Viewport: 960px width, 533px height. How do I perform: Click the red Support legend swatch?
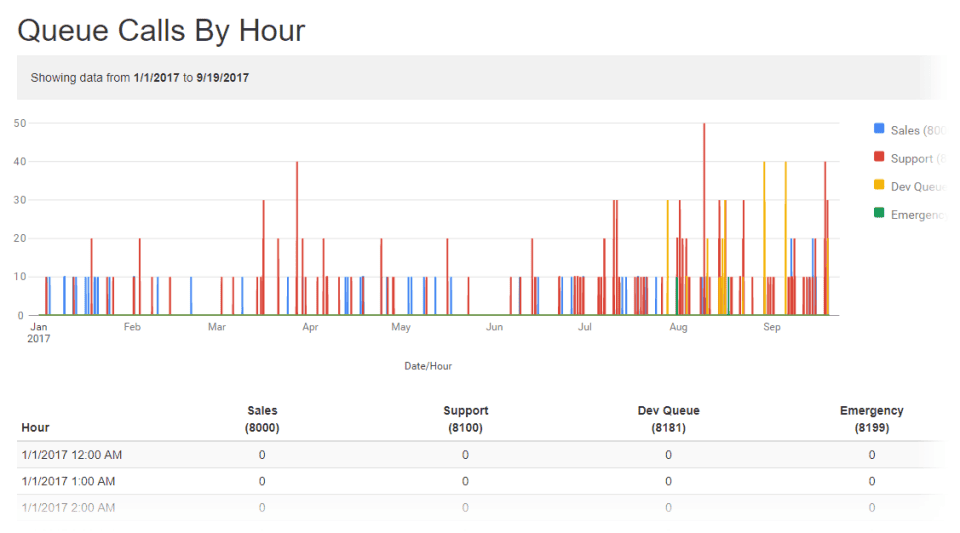coord(879,157)
